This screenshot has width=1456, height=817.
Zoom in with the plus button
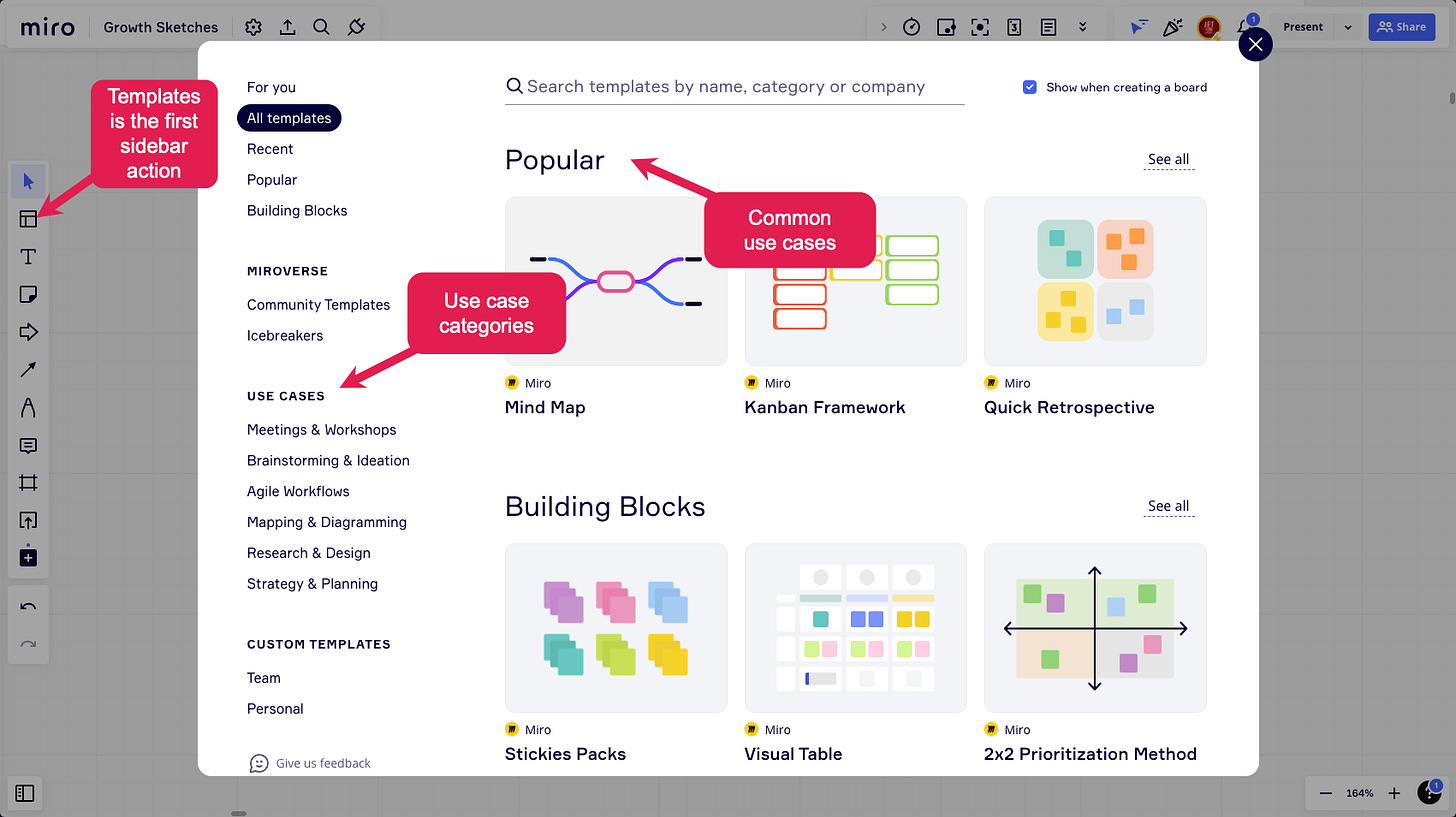pyautogui.click(x=1395, y=793)
